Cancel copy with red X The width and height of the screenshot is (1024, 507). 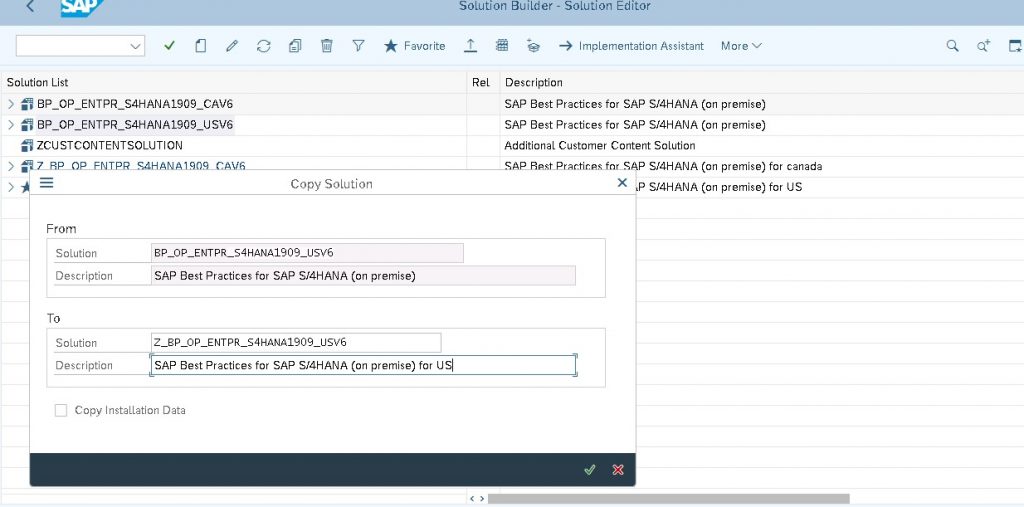click(618, 470)
